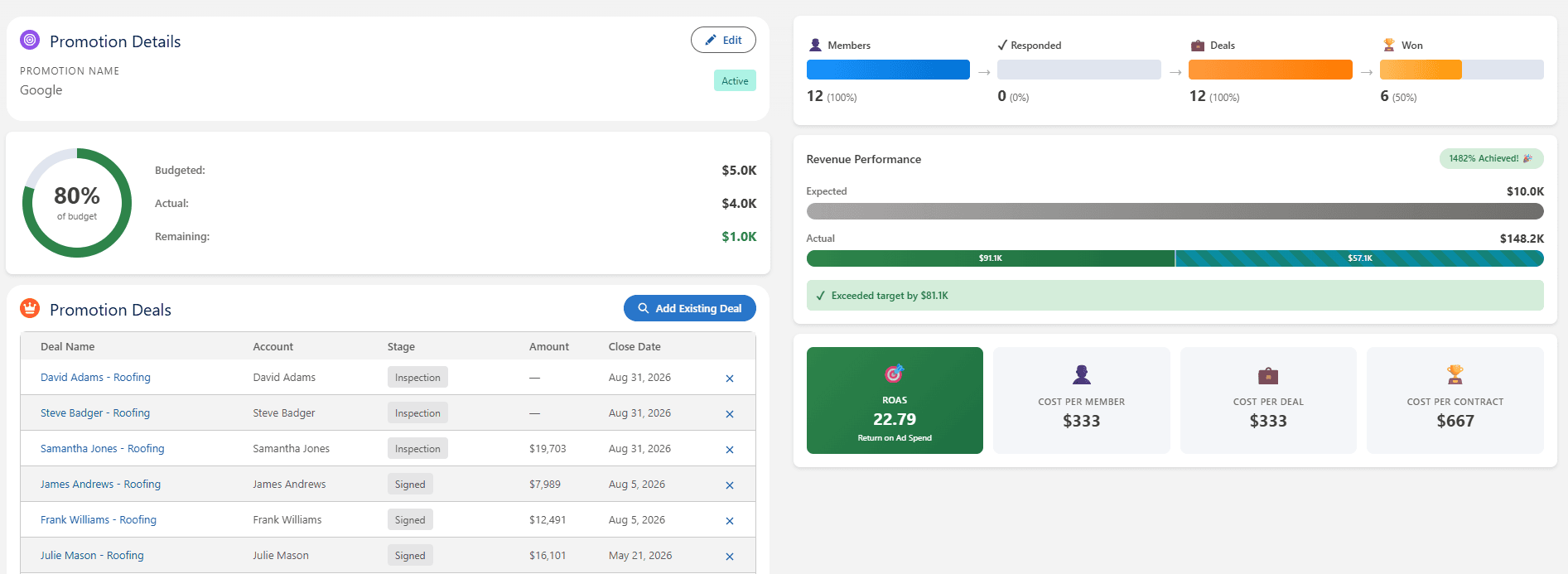Screen dimensions: 1568x574
Task: Open the James Andrews - Roofing deal link
Action: 100,484
